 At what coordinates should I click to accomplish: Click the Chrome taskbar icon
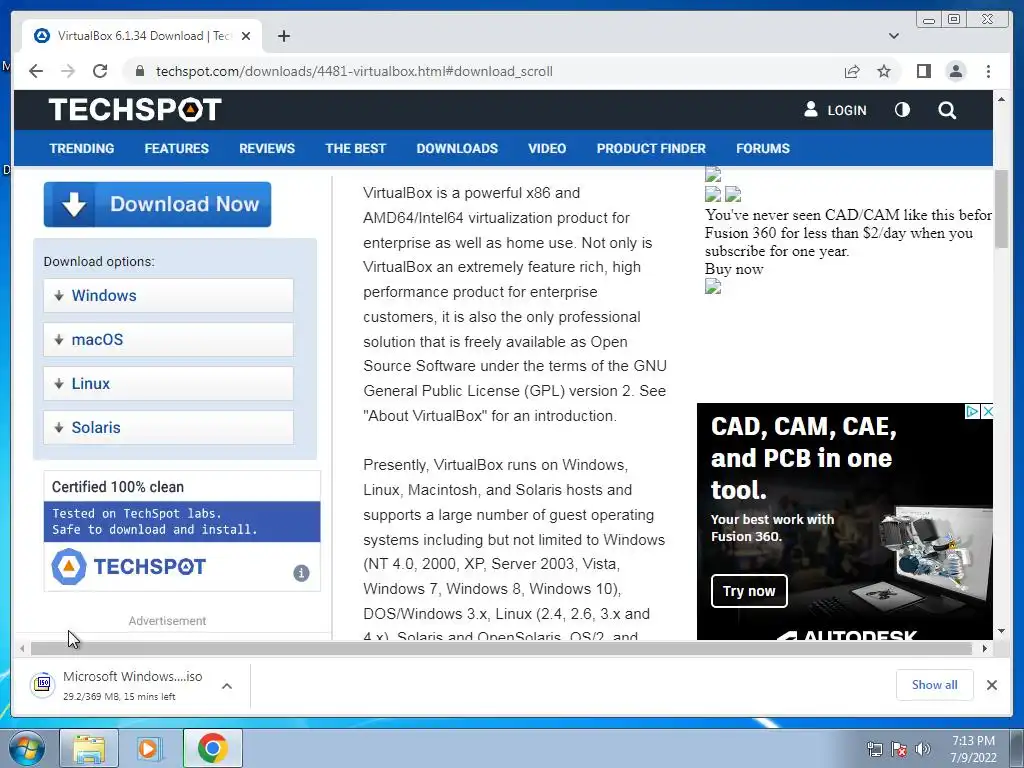[x=212, y=748]
